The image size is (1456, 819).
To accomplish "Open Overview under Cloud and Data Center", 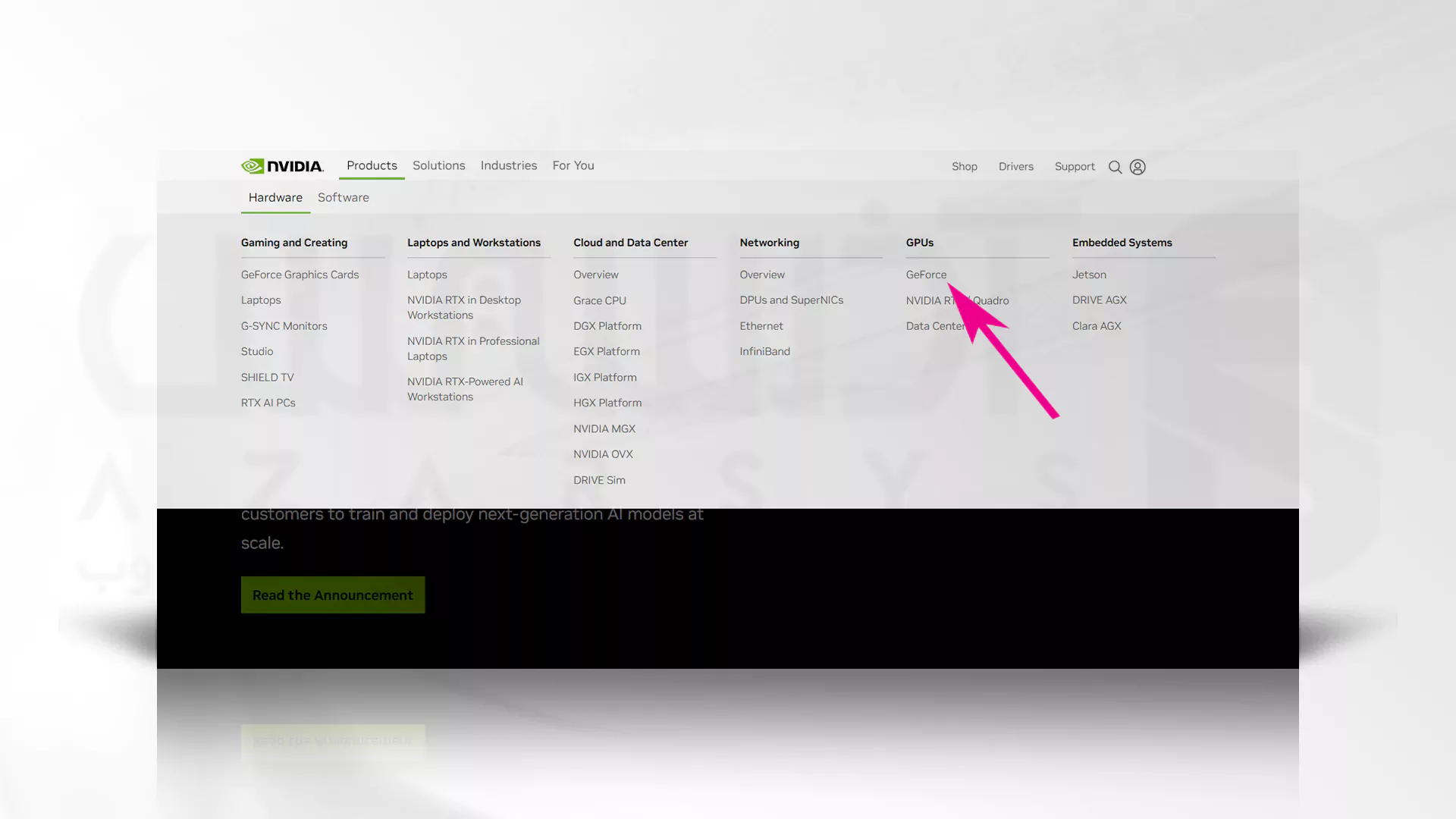I will pos(596,275).
